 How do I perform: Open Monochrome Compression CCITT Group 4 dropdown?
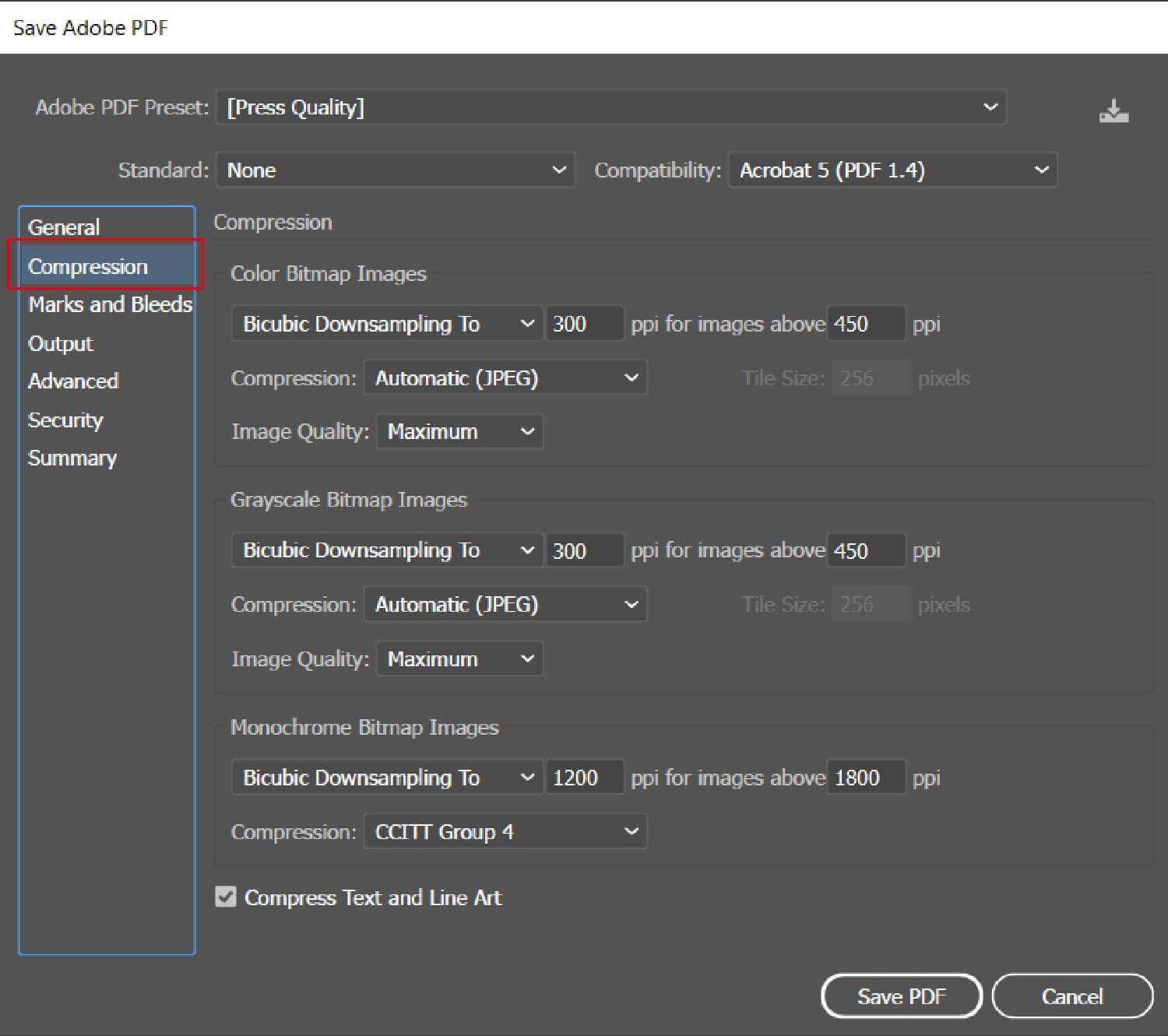[505, 832]
